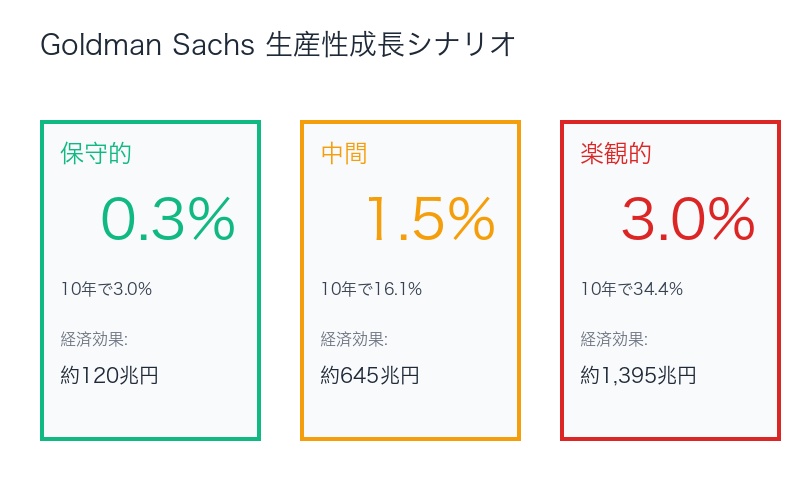Screen dimensions: 800x500
Task: Click 経済効果 label in the red card
Action: click(614, 338)
